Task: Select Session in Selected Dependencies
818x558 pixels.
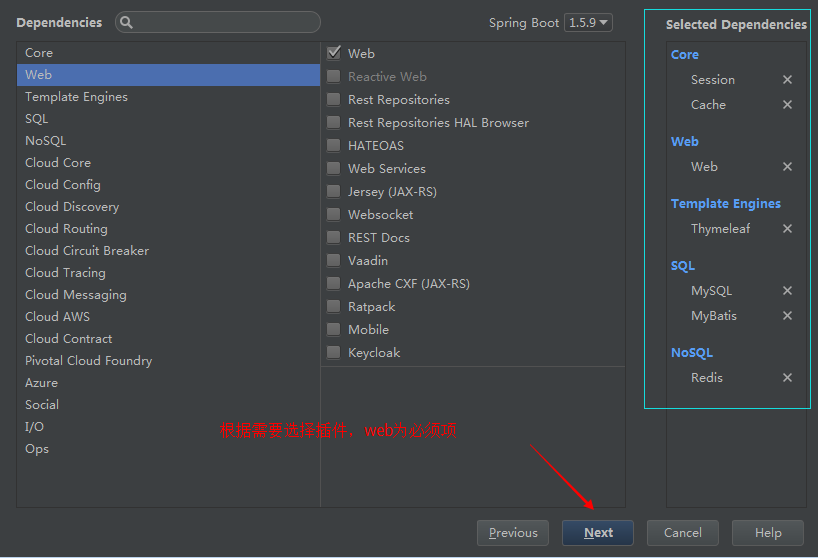Action: click(713, 79)
